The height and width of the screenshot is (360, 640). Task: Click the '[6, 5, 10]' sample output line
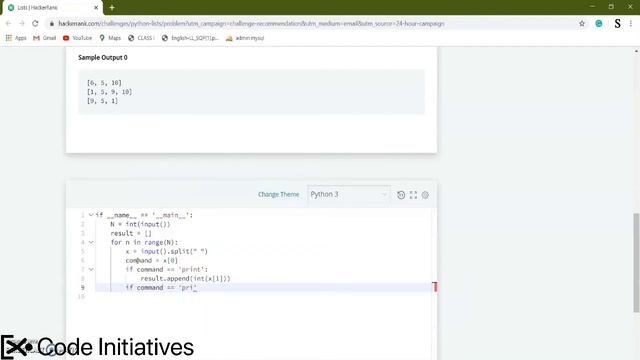click(104, 82)
